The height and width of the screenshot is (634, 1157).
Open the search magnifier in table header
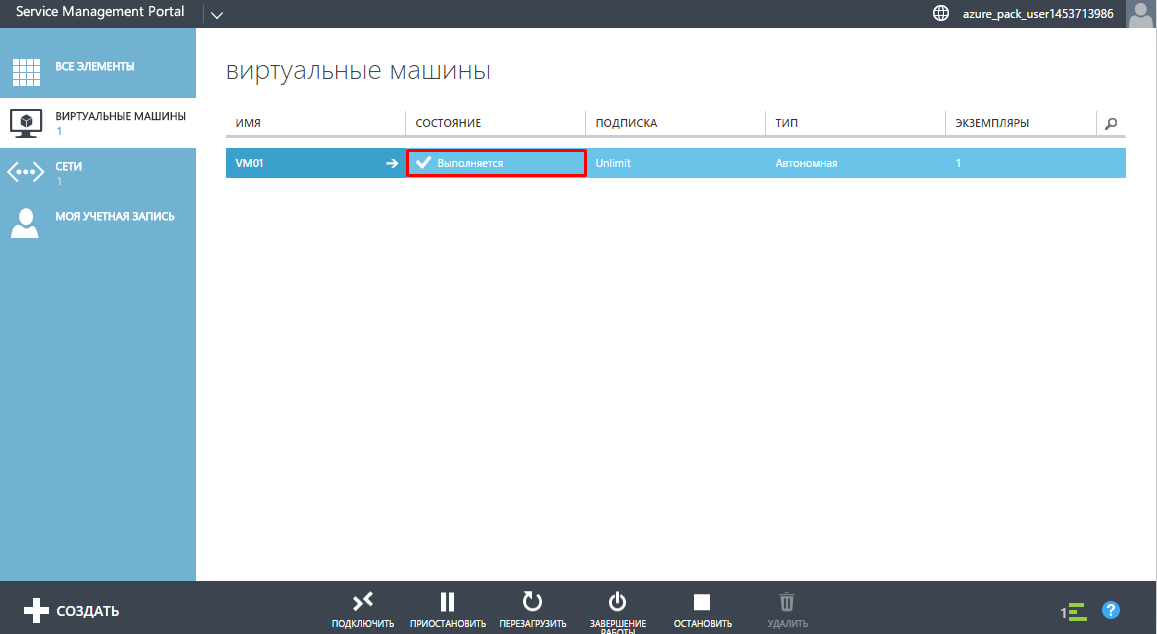click(1111, 124)
